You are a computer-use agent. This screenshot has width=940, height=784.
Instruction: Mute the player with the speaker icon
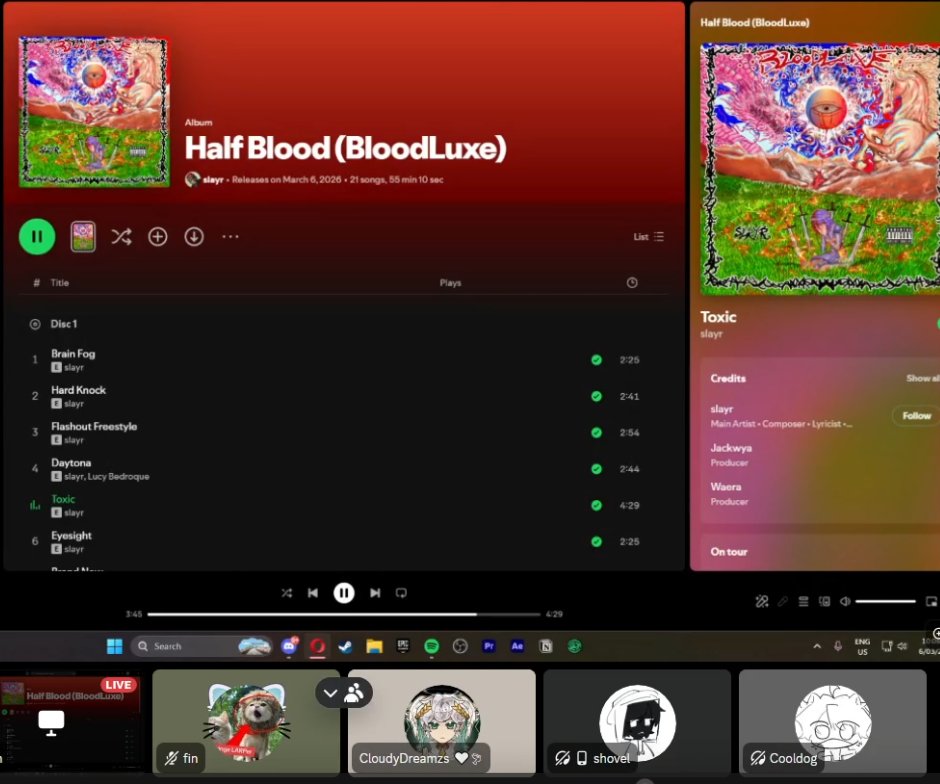point(845,601)
